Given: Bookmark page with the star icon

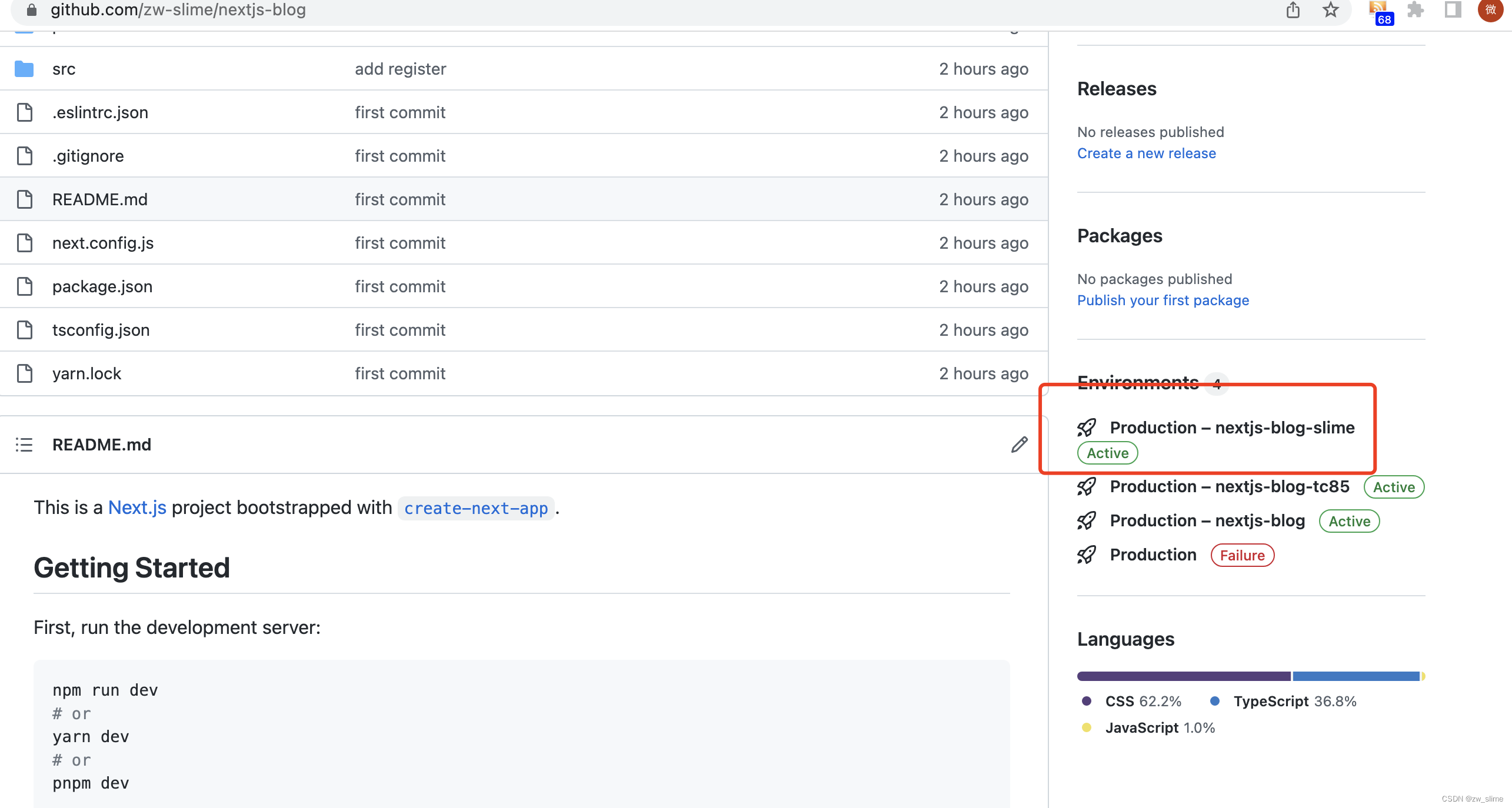Looking at the screenshot, I should tap(1331, 9).
